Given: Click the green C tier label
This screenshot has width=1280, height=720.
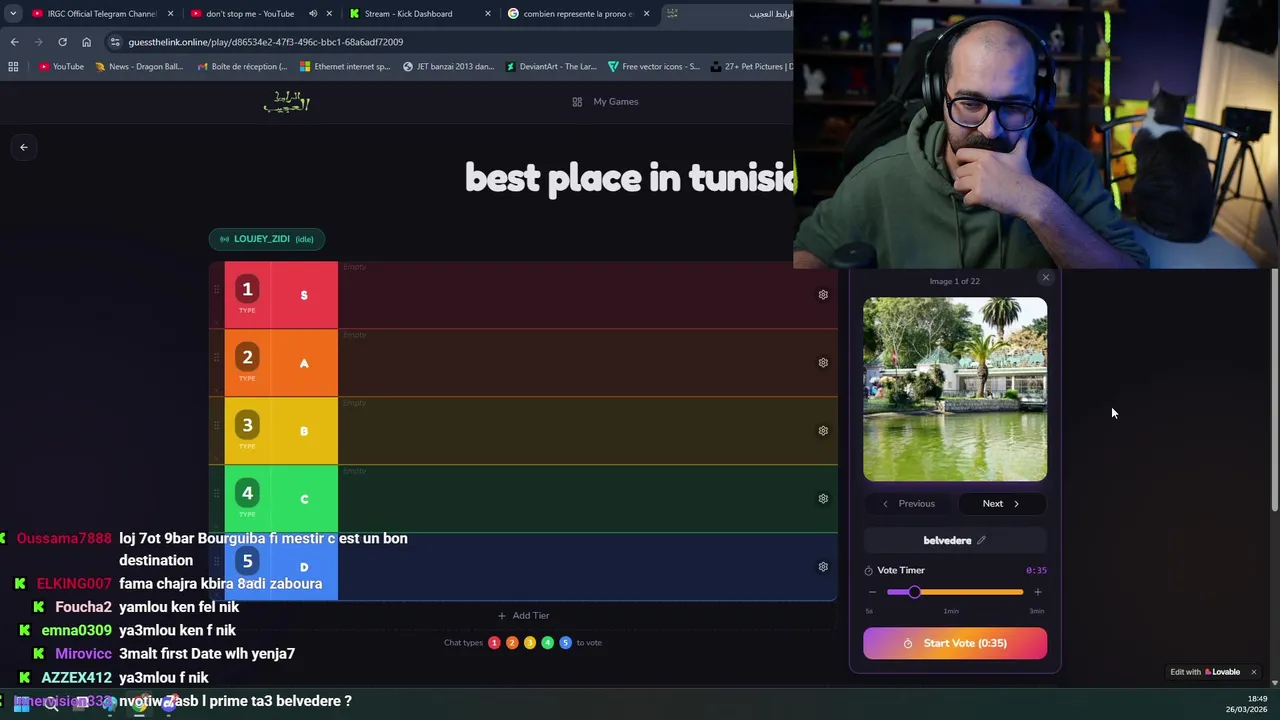Looking at the screenshot, I should [304, 499].
